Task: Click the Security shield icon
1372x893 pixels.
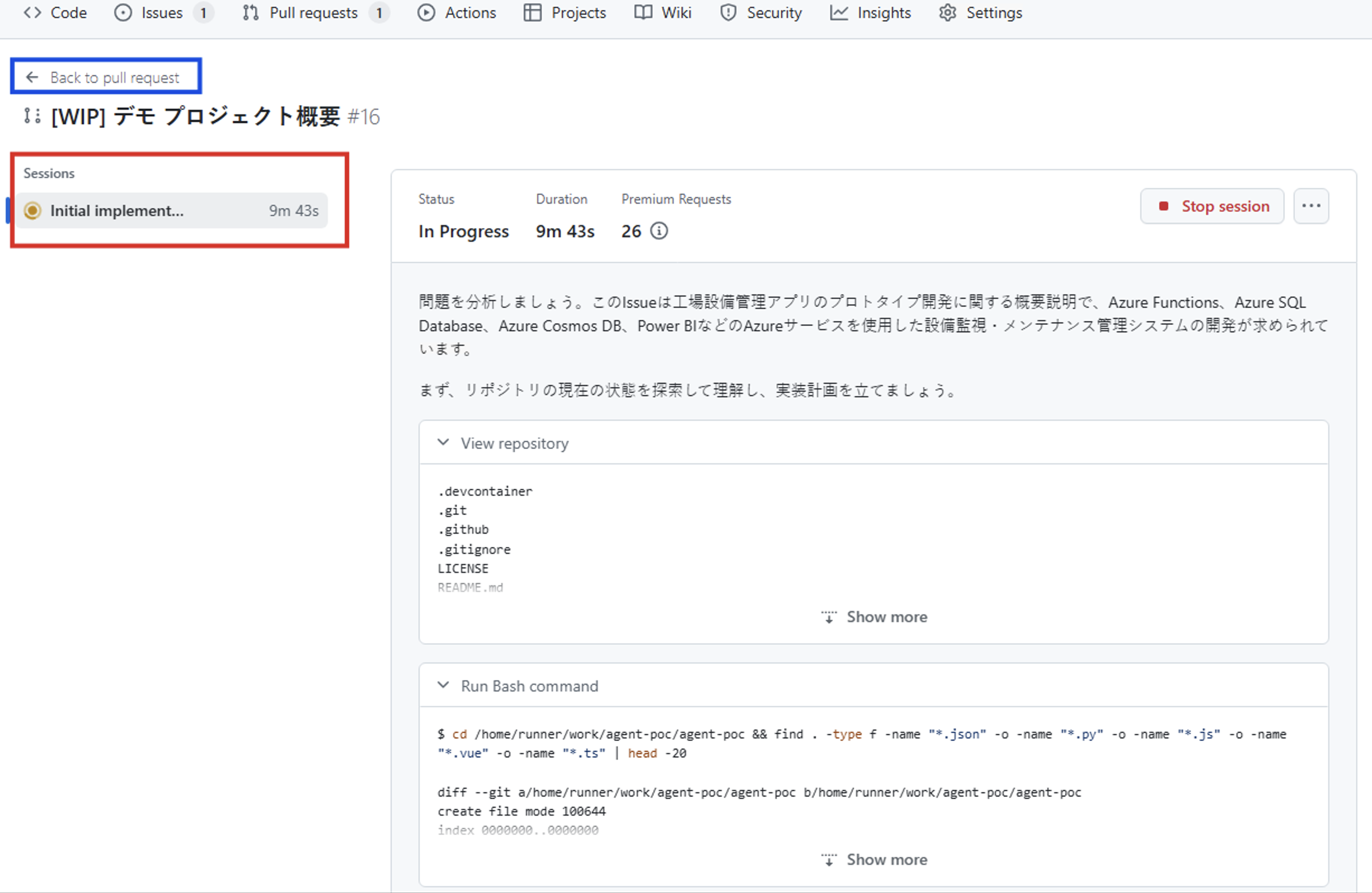Action: tap(728, 13)
